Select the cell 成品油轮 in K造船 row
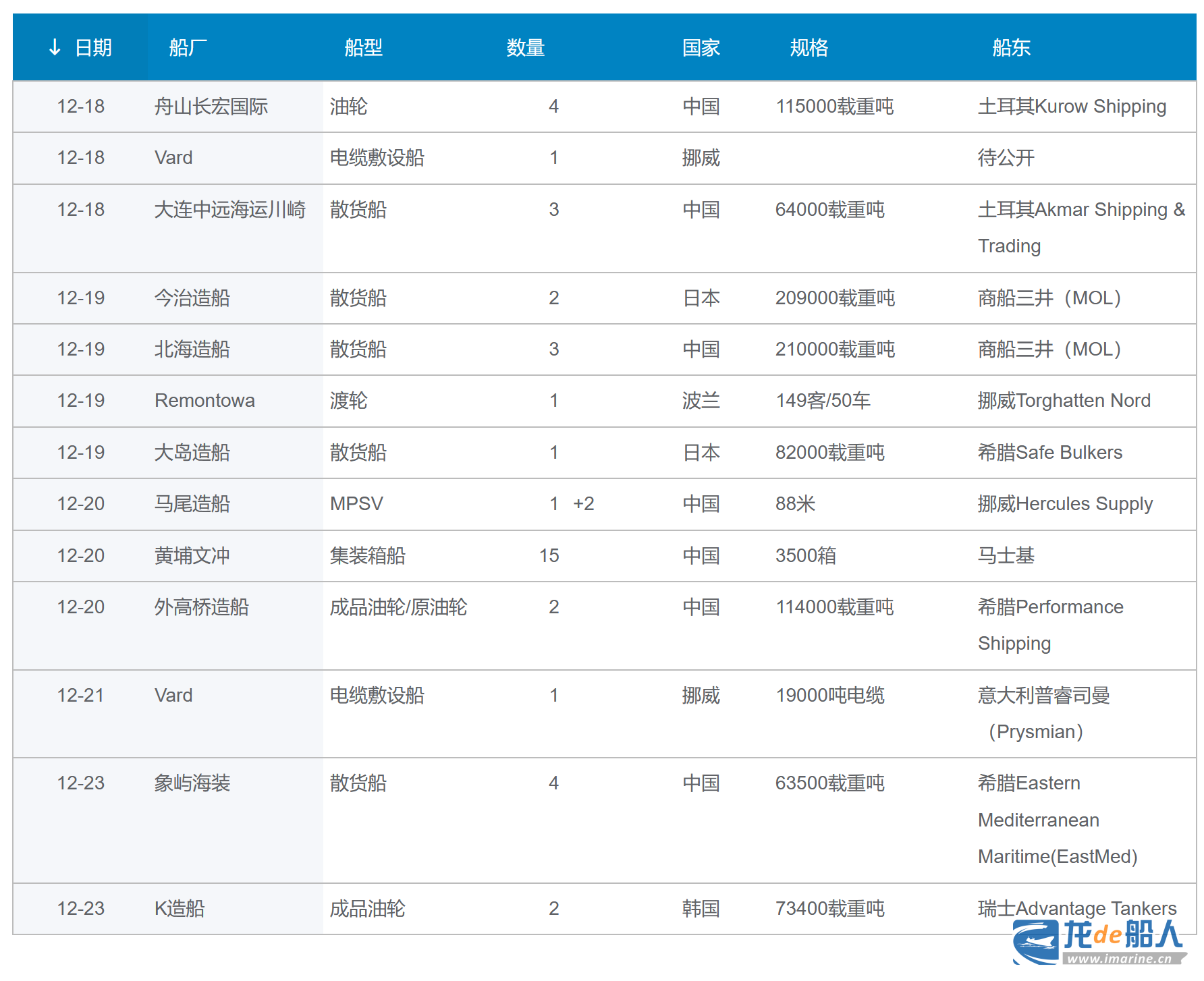 (x=368, y=909)
